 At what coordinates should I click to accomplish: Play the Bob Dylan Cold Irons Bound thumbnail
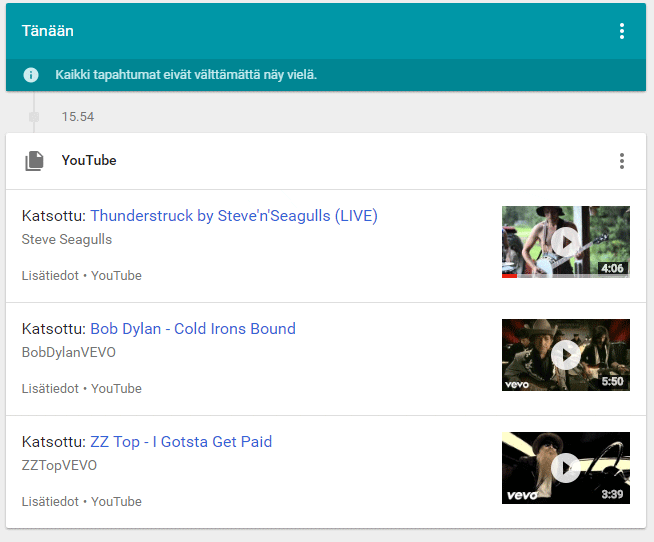[x=566, y=355]
